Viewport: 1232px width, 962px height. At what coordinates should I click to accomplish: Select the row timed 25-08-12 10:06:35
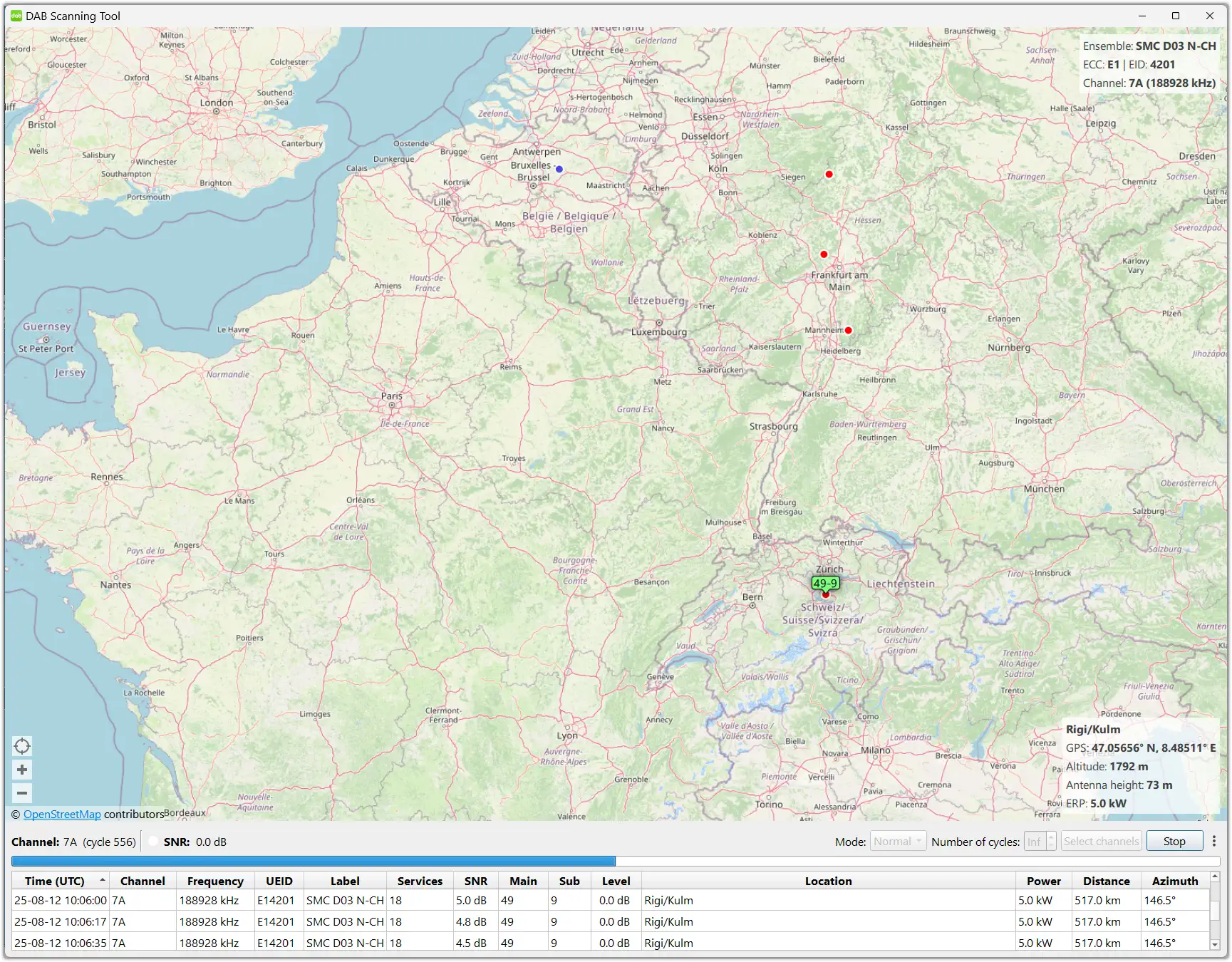[x=611, y=943]
